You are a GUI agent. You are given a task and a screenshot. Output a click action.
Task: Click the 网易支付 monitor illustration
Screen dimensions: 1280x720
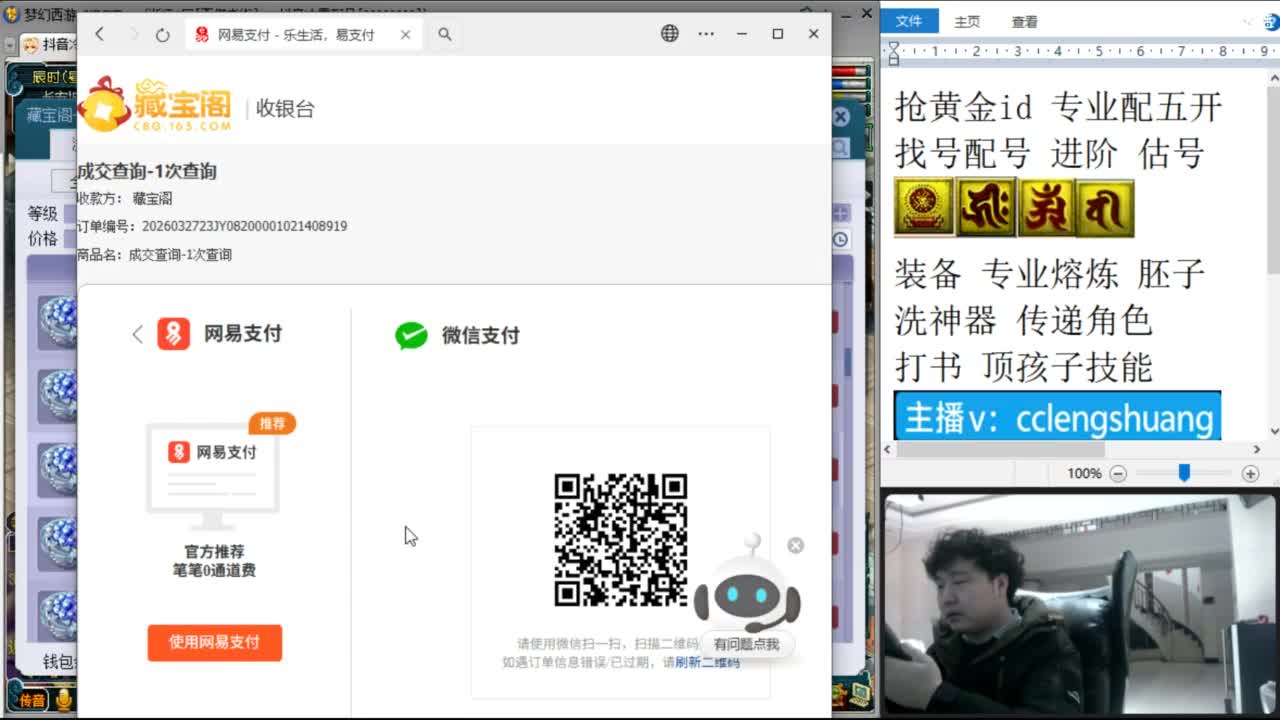point(213,477)
